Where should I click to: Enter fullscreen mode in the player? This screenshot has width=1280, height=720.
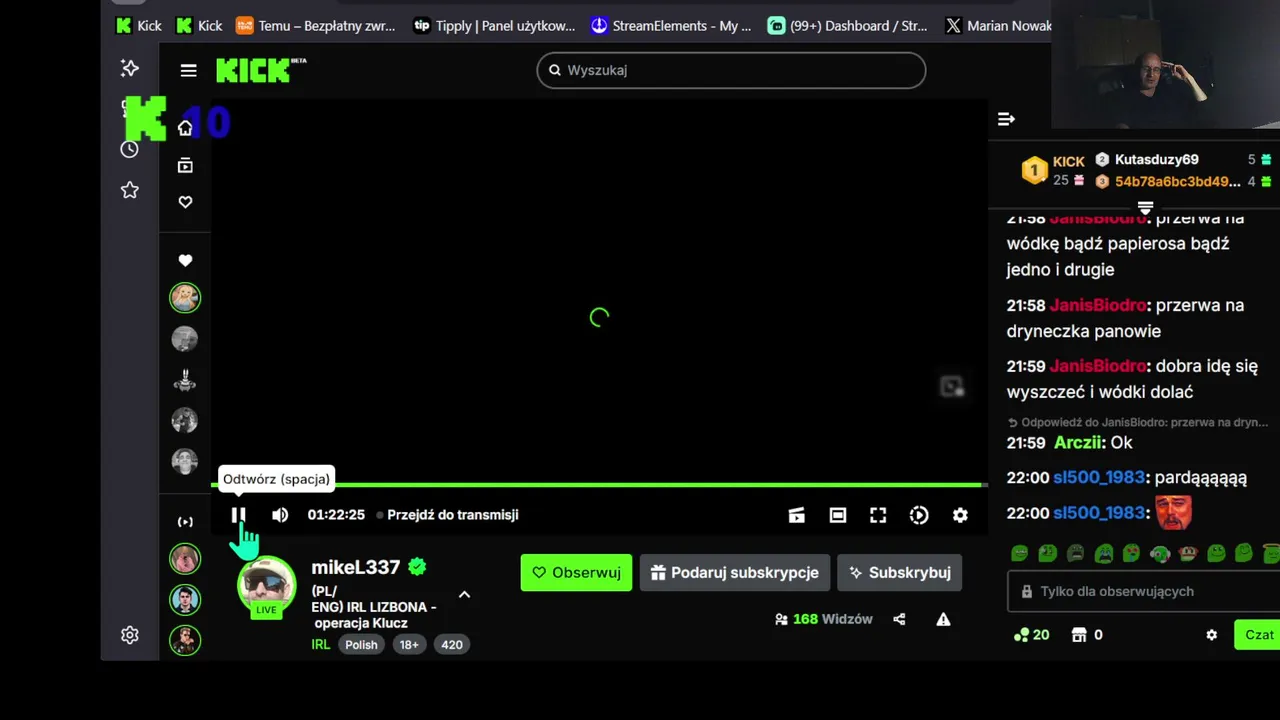(x=878, y=515)
